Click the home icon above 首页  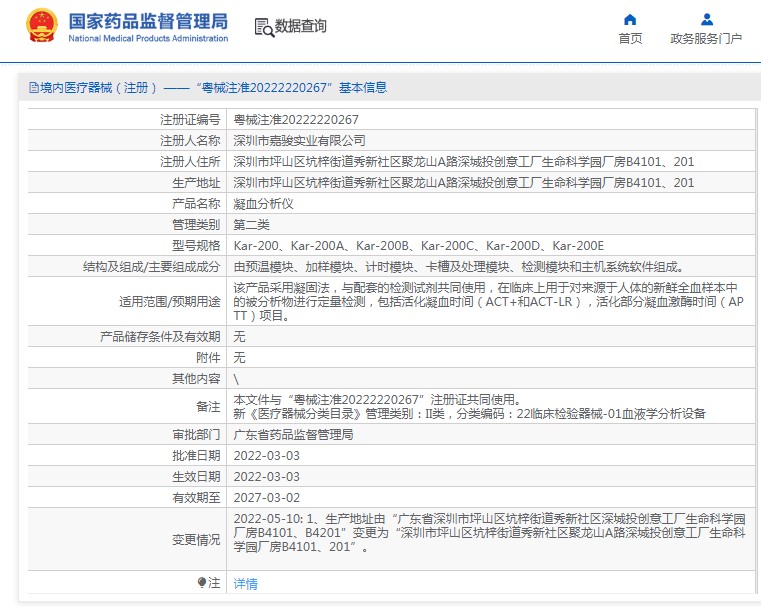point(629,19)
